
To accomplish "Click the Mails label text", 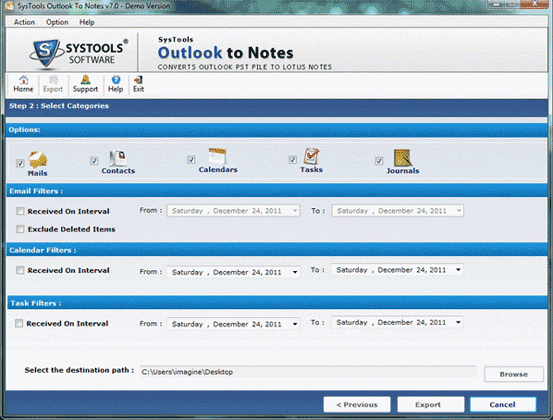I will [x=37, y=173].
